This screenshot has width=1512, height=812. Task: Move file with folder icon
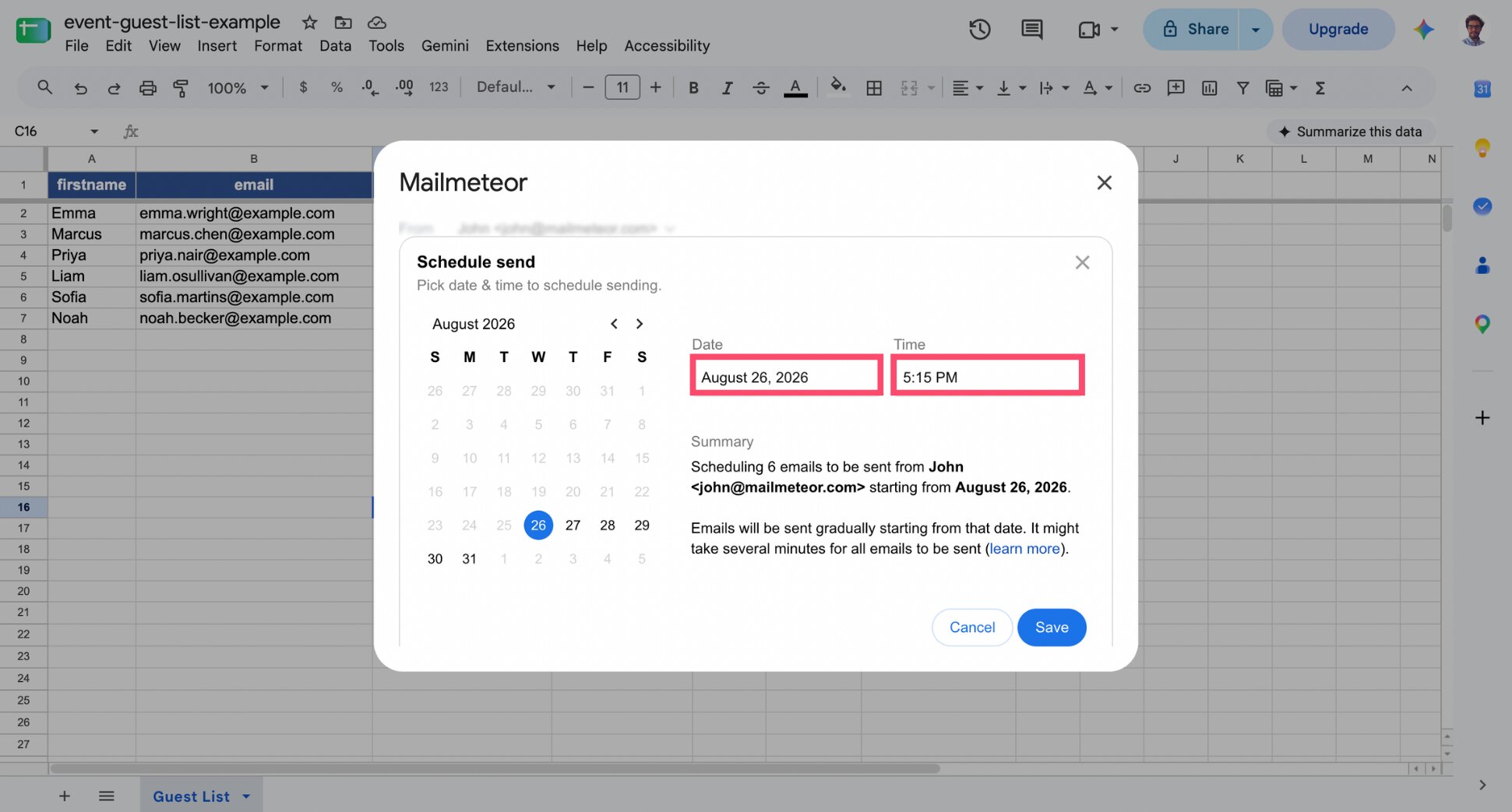tap(343, 23)
